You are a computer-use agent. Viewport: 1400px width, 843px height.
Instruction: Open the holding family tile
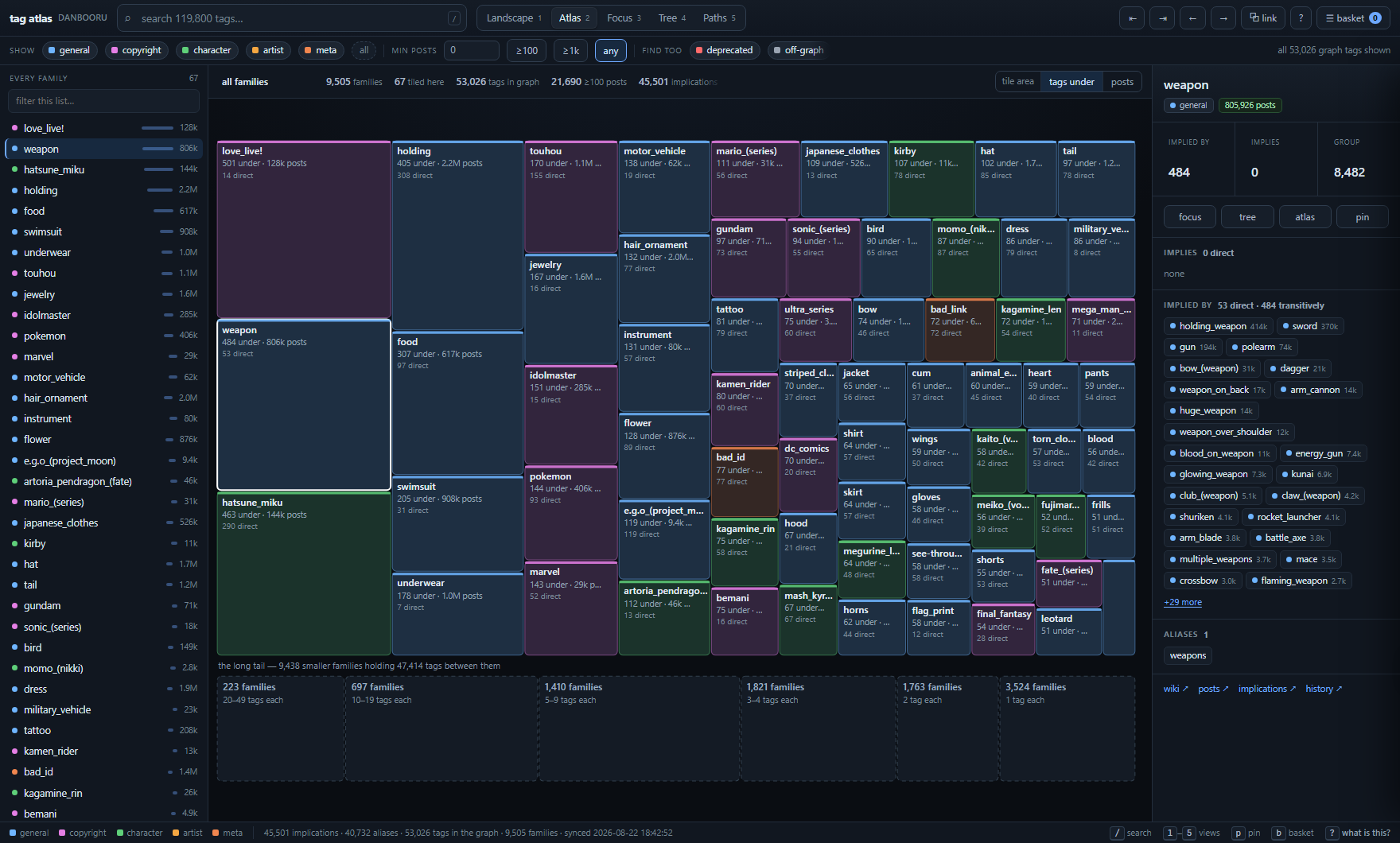point(457,236)
